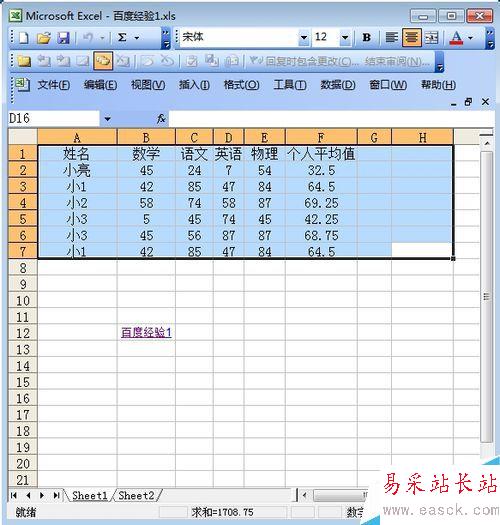Select the cell containing 个人平均值
This screenshot has width=500, height=525.
coord(321,154)
